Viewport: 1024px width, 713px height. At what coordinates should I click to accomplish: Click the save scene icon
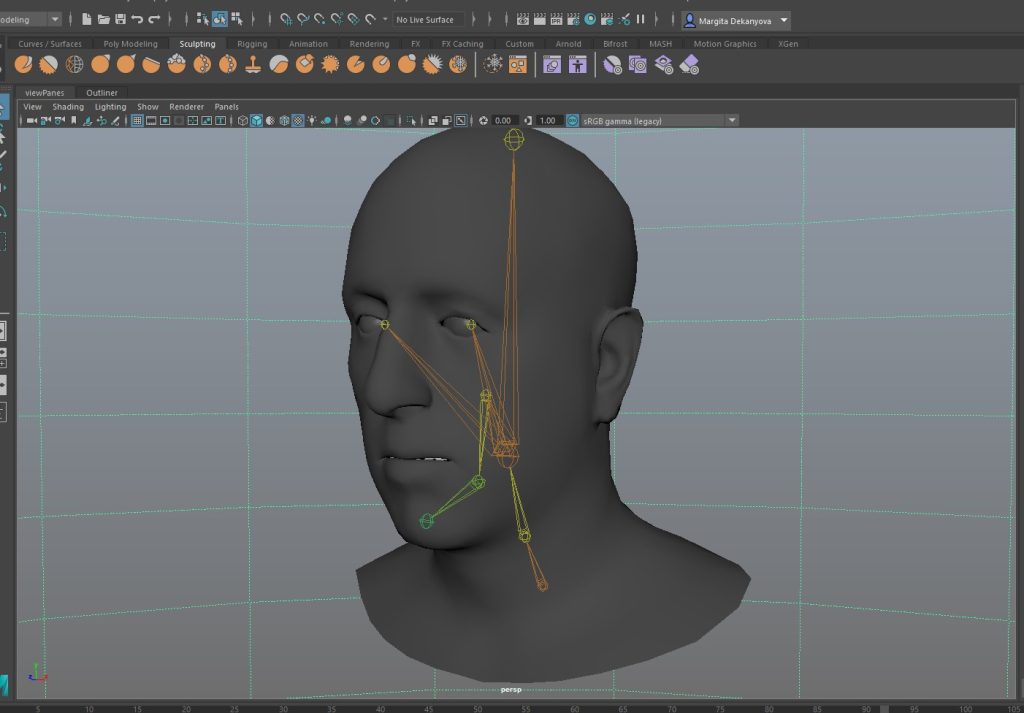[120, 19]
